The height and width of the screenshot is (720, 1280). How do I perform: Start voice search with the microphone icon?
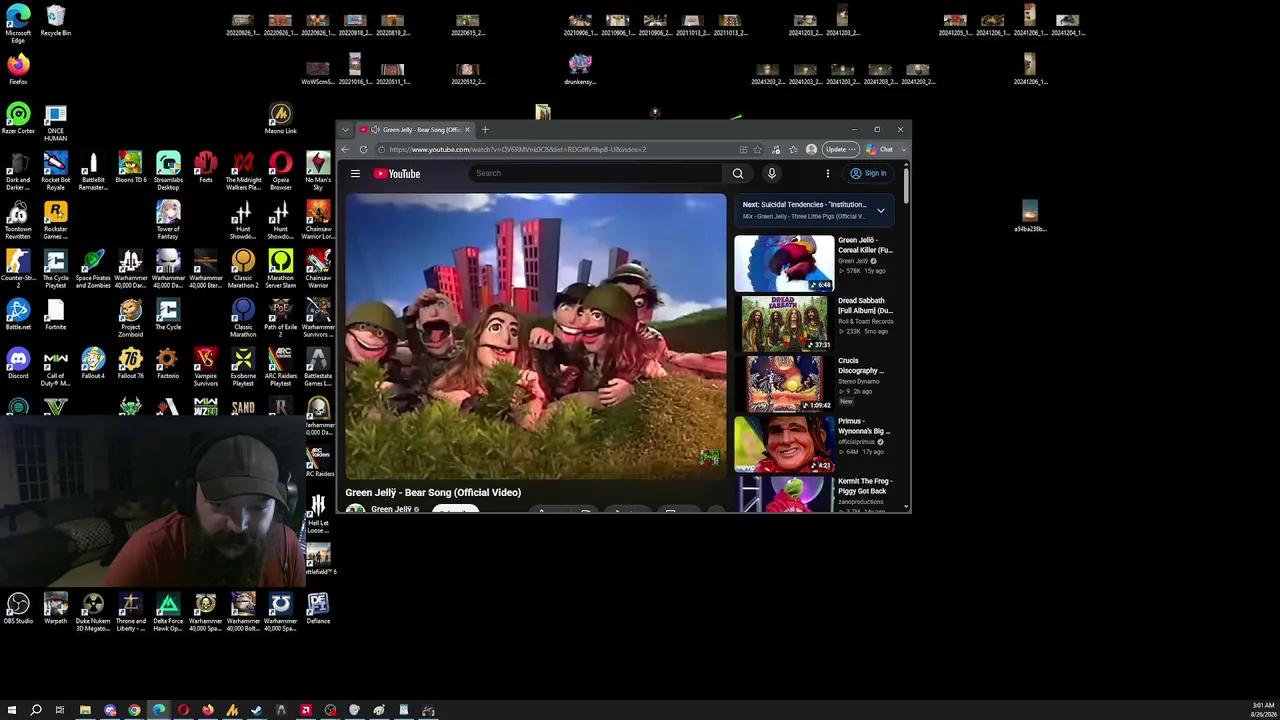771,174
